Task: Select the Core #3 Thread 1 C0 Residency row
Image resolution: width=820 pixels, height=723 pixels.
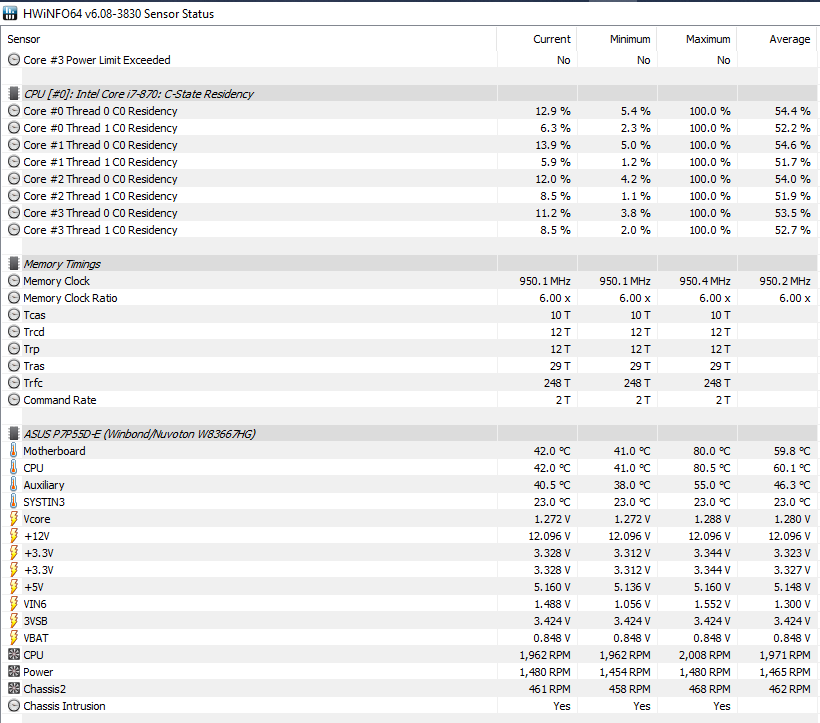Action: pos(409,230)
